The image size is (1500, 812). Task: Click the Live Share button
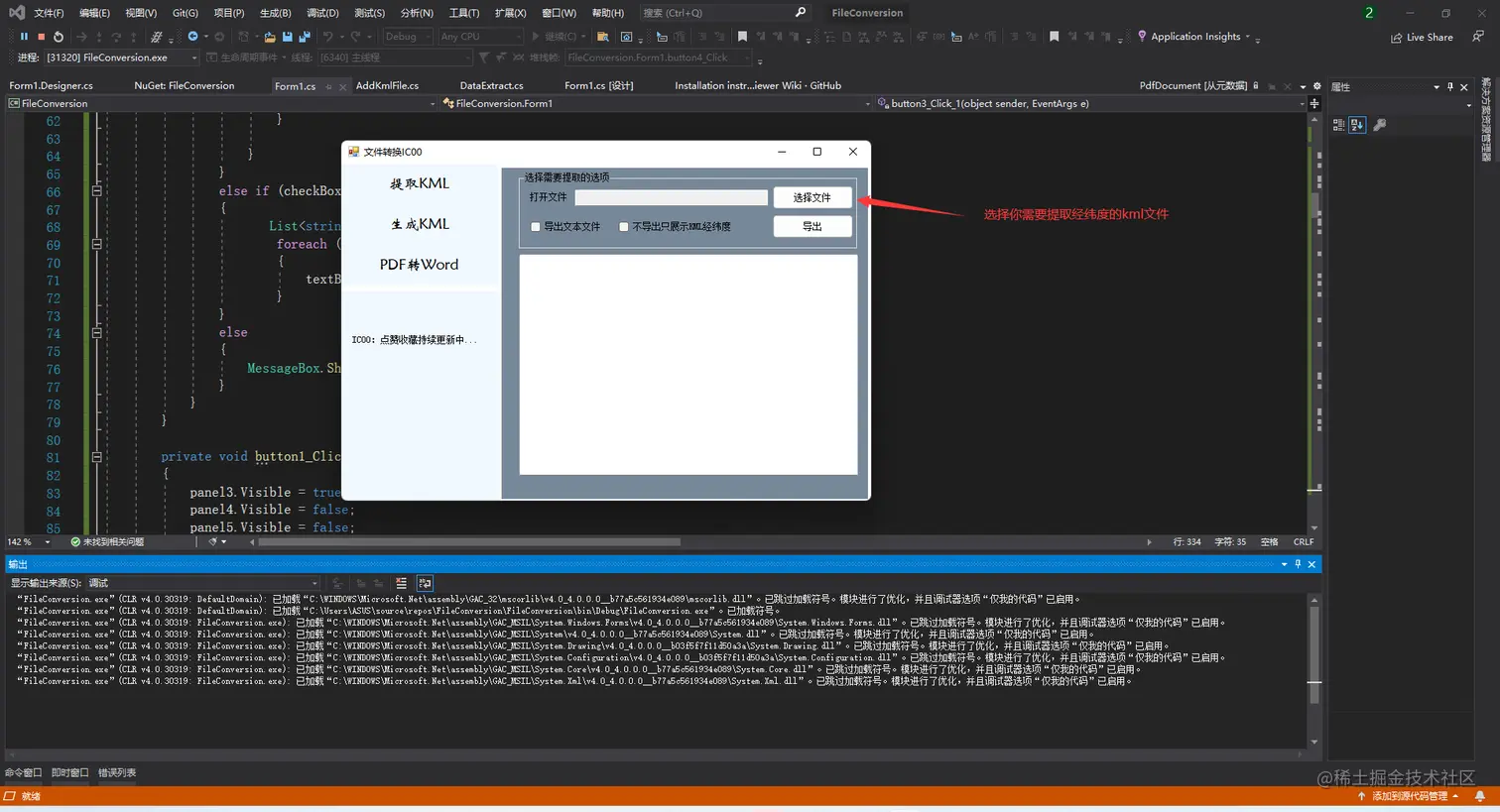coord(1422,37)
